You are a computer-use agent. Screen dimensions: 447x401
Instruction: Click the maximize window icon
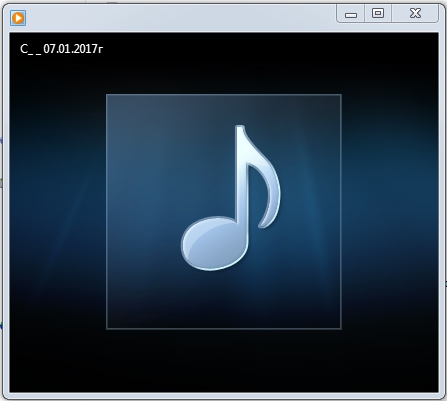point(378,13)
